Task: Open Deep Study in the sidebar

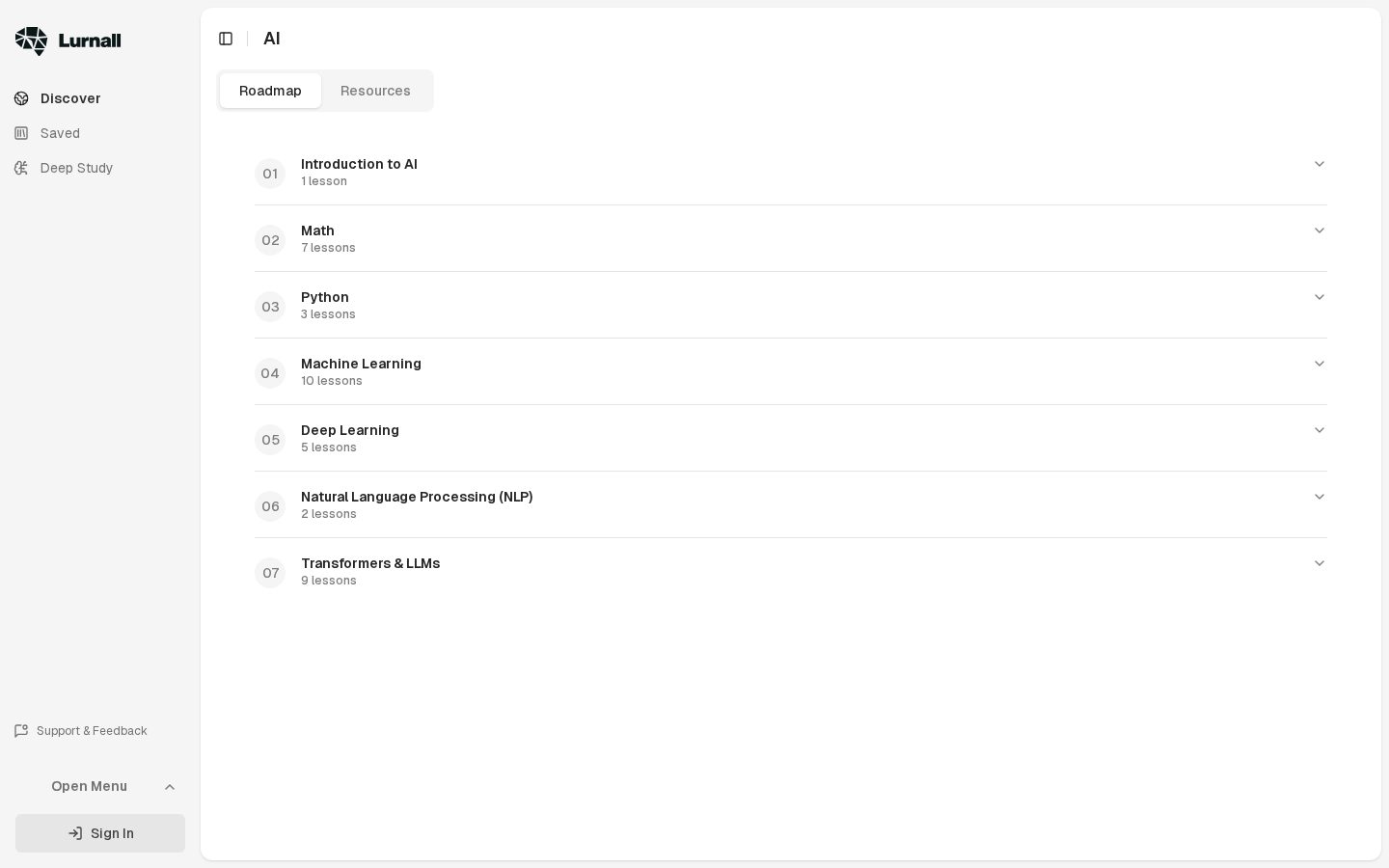Action: [100, 168]
